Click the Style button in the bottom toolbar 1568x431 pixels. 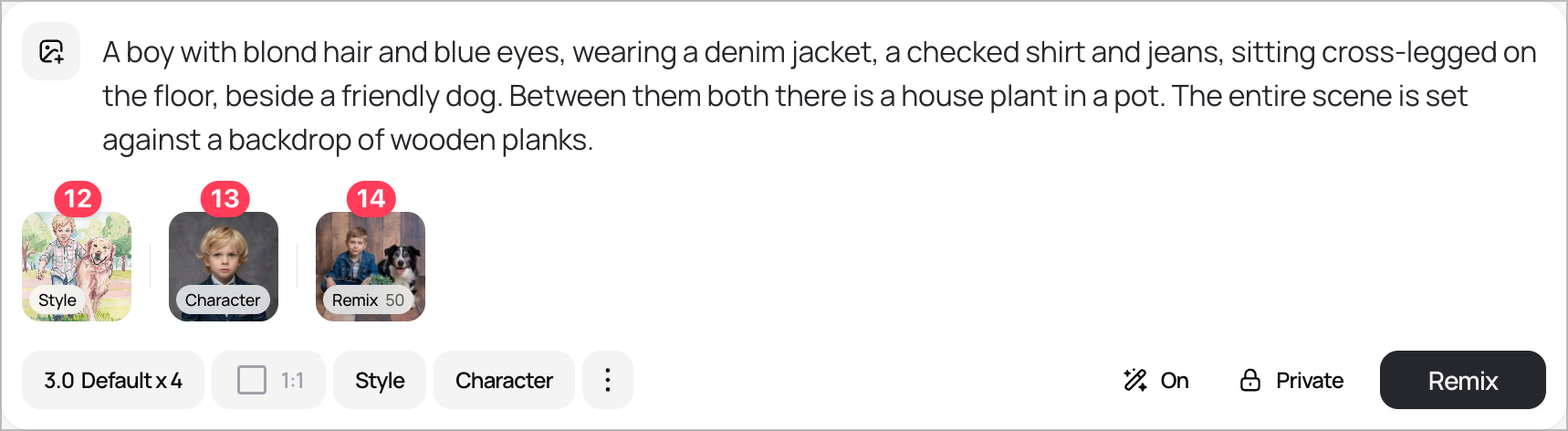coord(380,380)
